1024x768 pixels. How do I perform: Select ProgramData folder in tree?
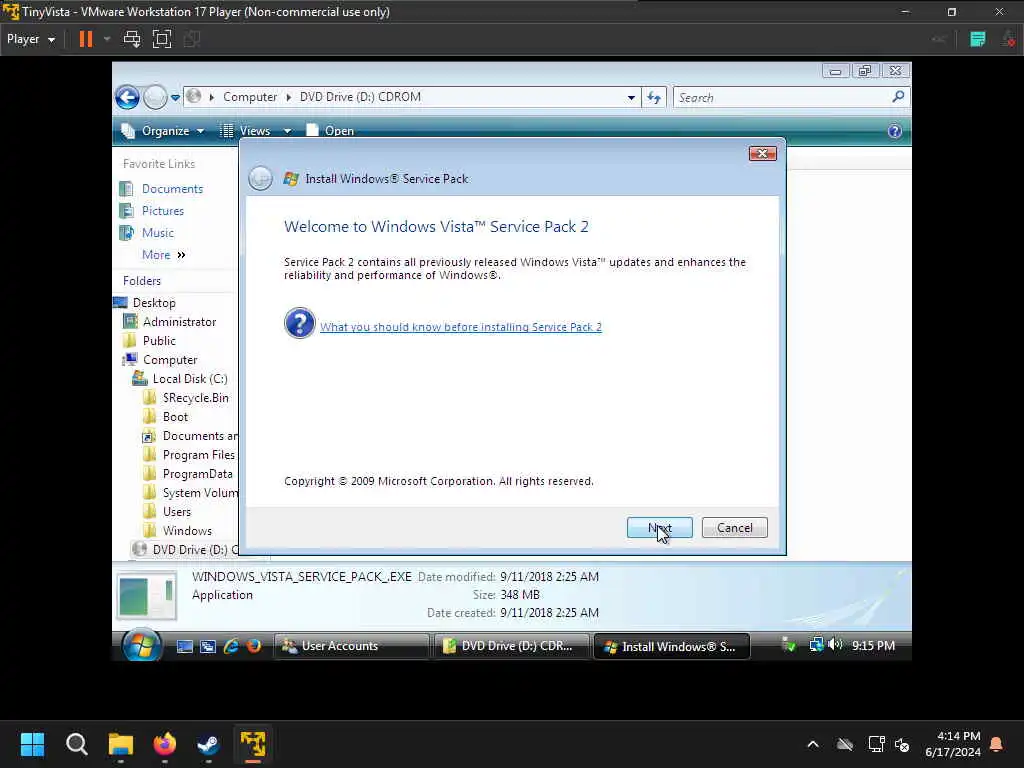click(197, 474)
